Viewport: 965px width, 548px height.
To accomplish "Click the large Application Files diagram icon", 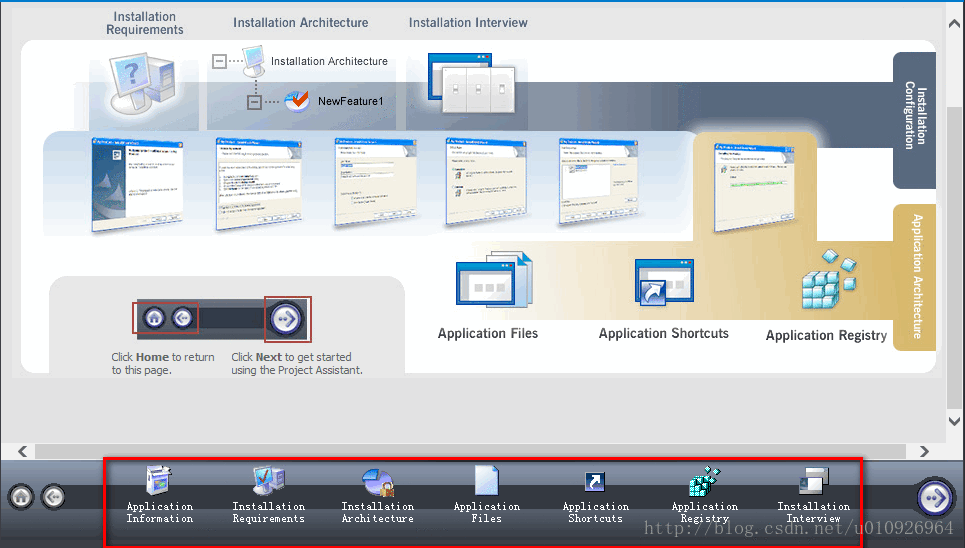I will pyautogui.click(x=494, y=280).
